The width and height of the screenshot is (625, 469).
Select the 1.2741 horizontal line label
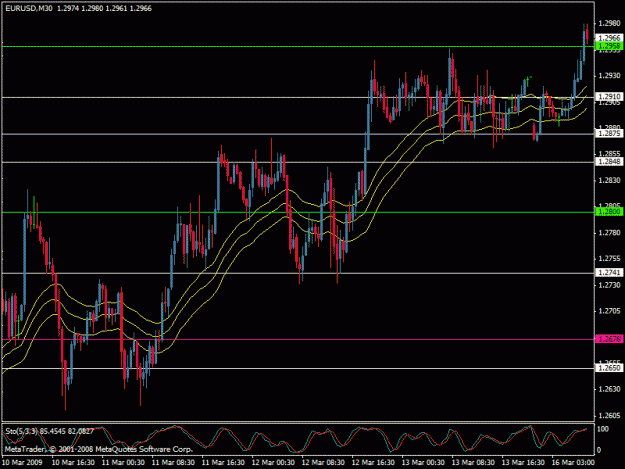tap(609, 273)
